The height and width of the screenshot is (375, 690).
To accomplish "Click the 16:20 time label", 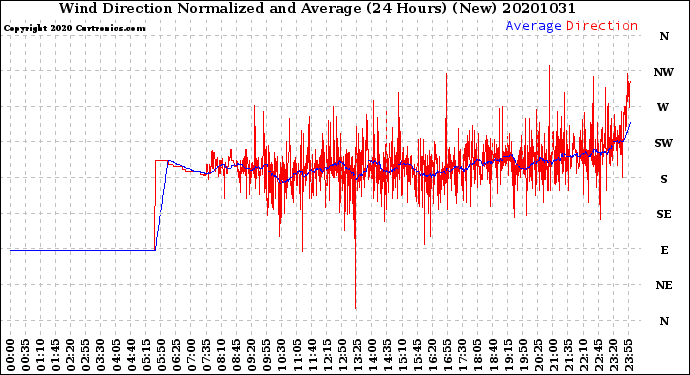I will click(x=433, y=355).
